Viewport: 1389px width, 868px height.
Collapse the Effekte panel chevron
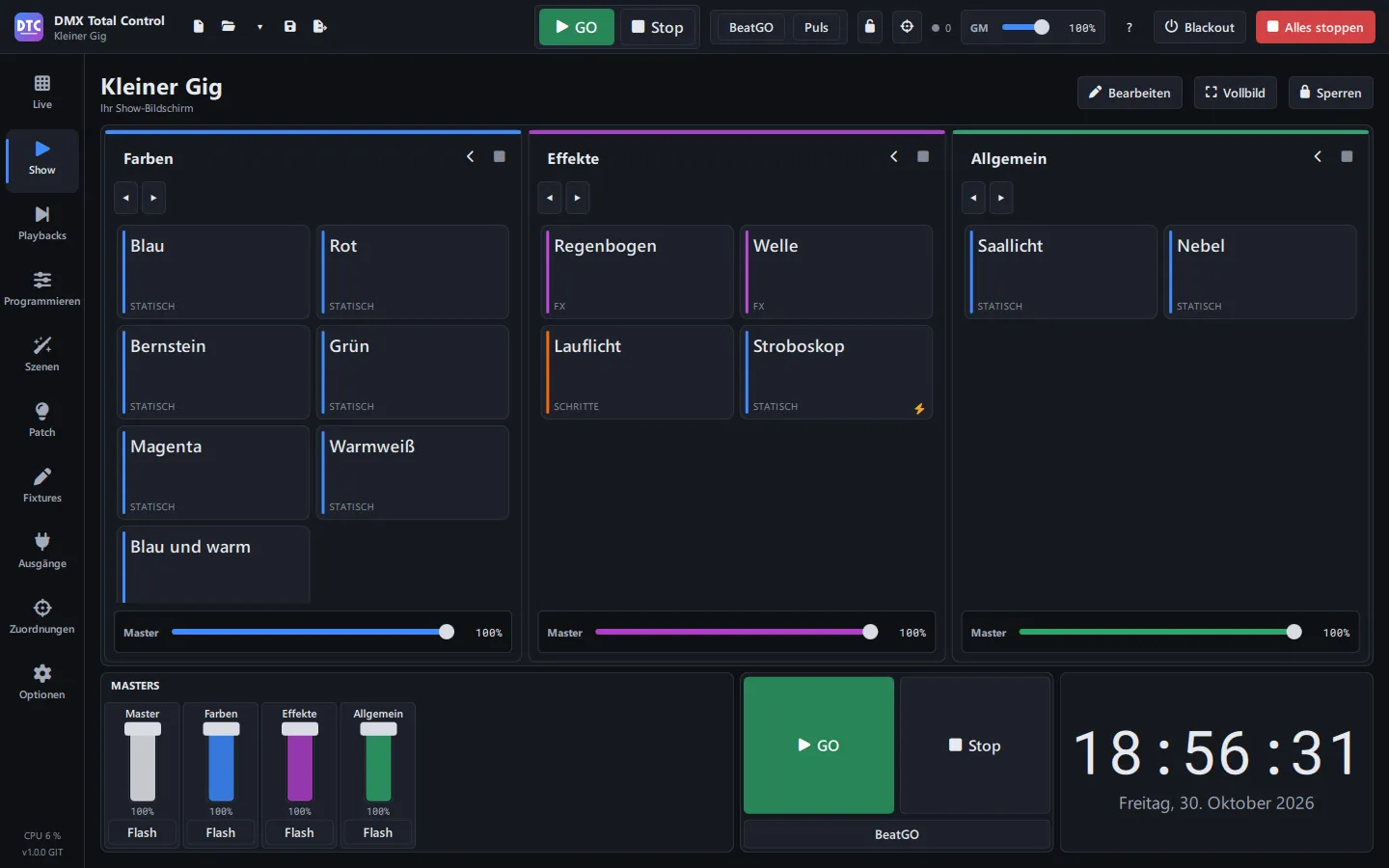[x=894, y=156]
